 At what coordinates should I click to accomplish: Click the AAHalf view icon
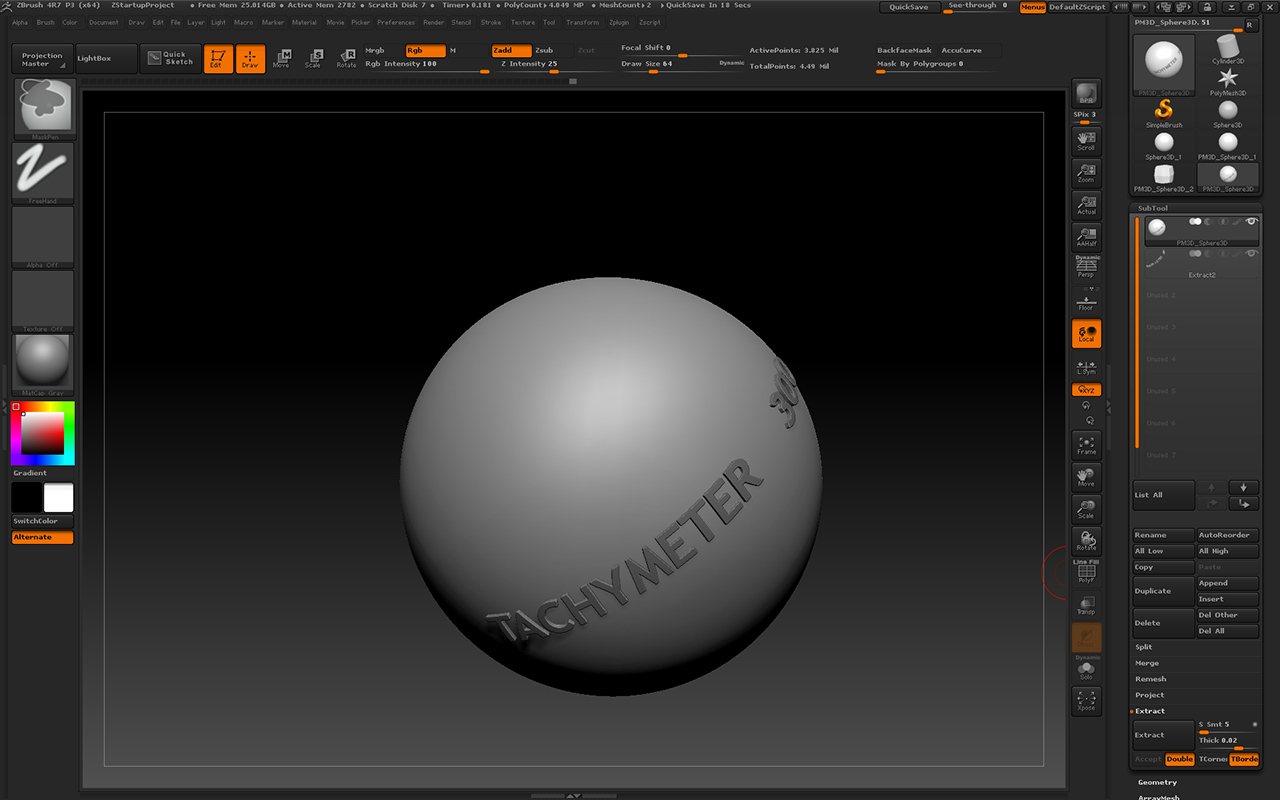point(1086,236)
